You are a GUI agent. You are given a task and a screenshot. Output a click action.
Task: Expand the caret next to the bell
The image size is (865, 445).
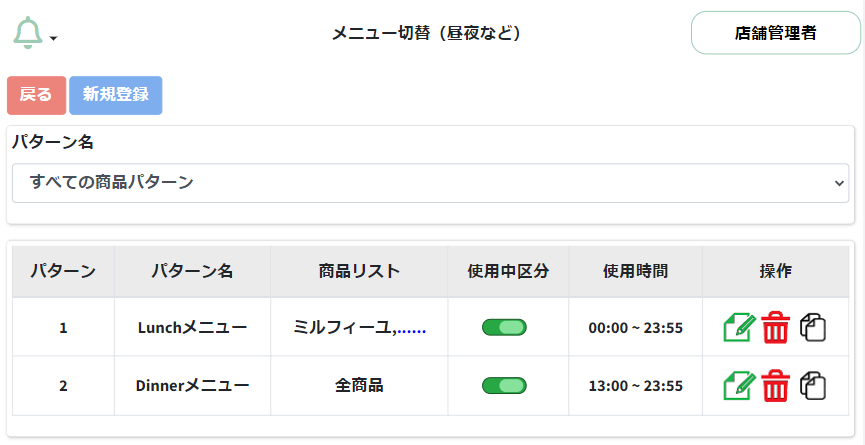[x=54, y=39]
